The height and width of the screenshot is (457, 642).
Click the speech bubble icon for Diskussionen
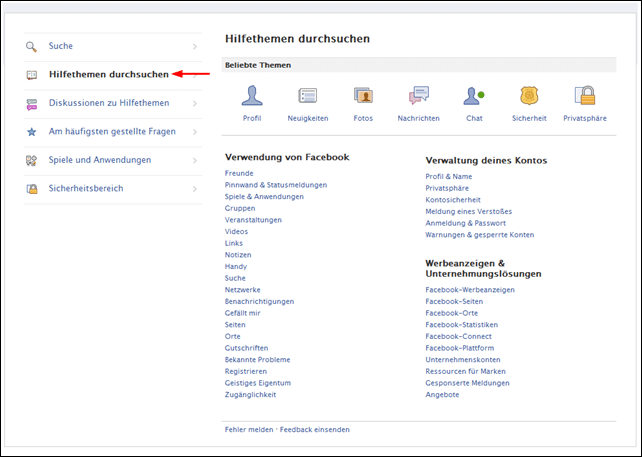[32, 104]
